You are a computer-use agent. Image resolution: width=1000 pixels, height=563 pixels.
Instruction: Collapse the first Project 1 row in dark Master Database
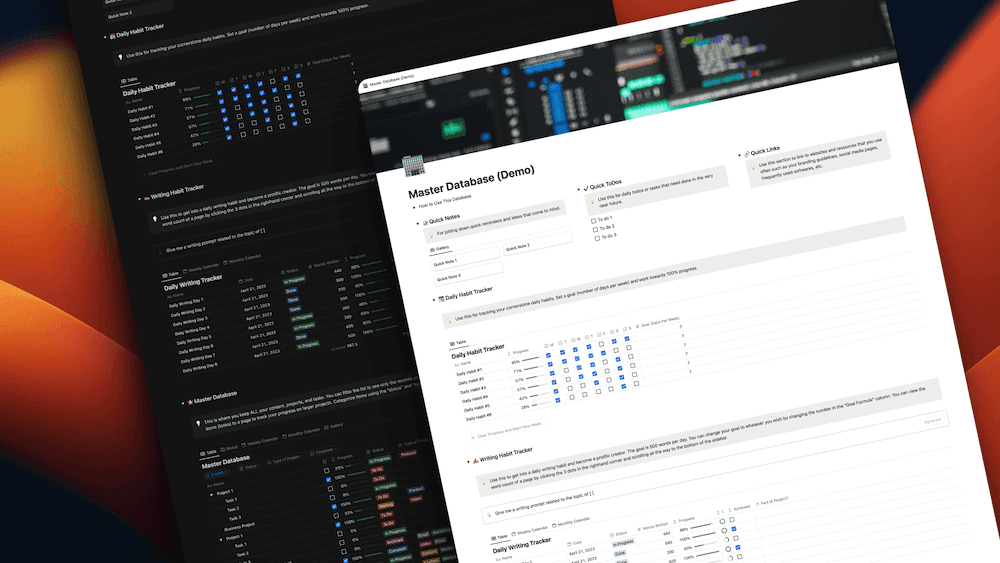coord(212,494)
